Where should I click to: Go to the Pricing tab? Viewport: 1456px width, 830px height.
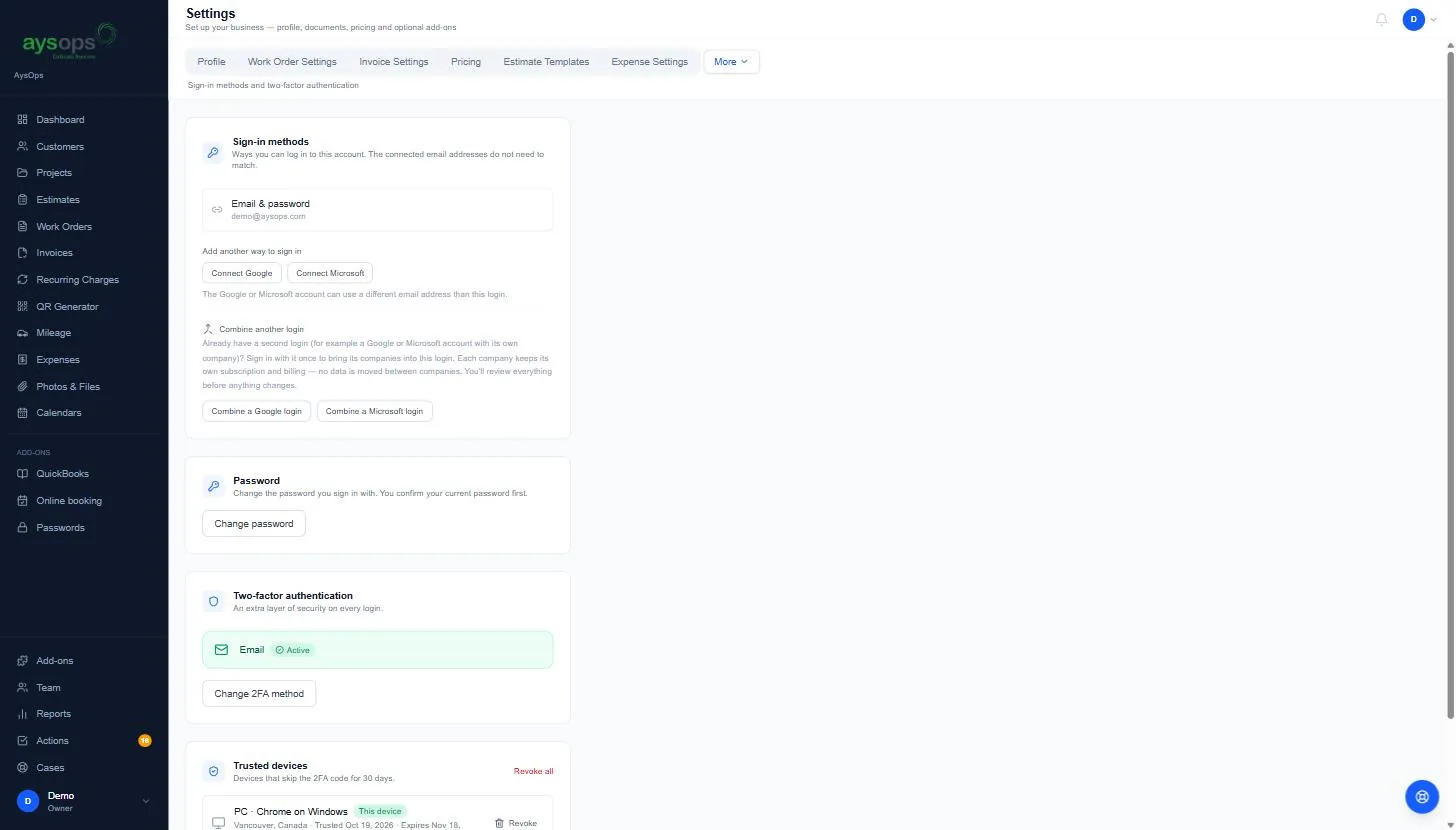coord(466,62)
